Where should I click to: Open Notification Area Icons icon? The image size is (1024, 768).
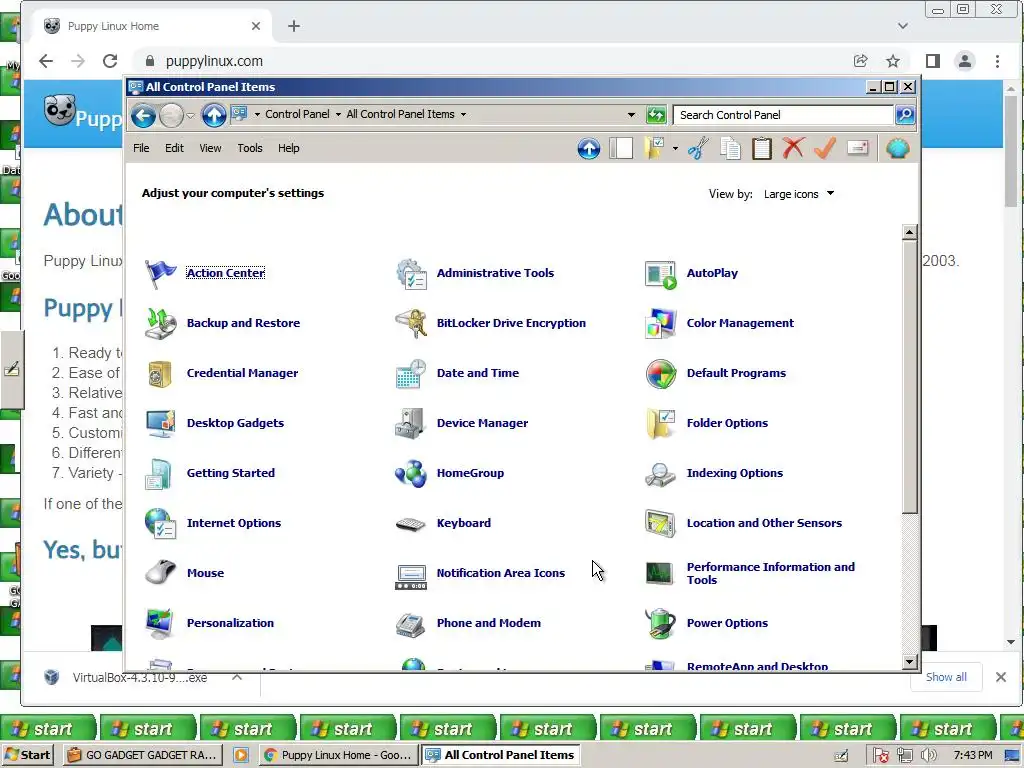click(411, 576)
